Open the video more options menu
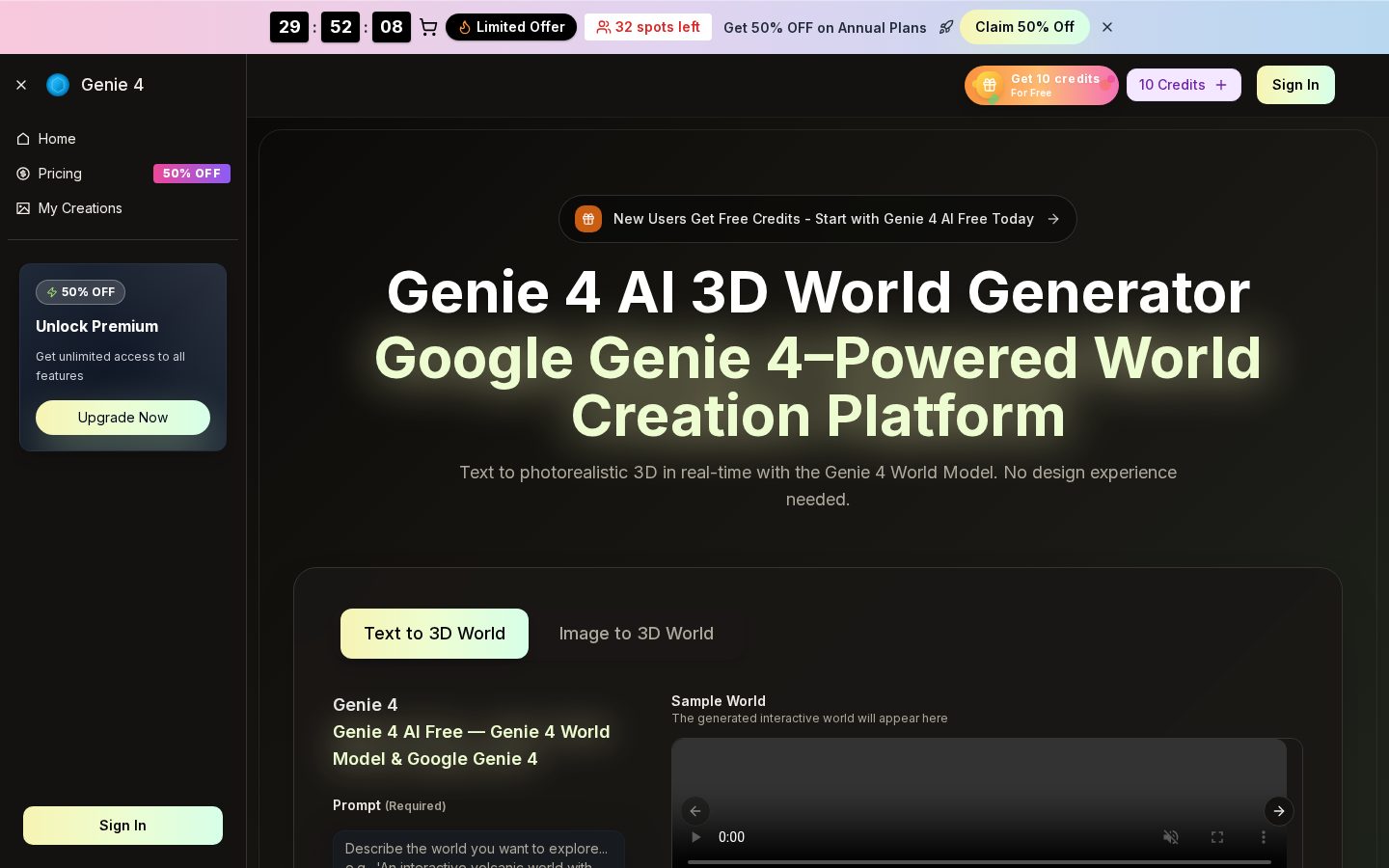Image resolution: width=1389 pixels, height=868 pixels. pyautogui.click(x=1264, y=837)
